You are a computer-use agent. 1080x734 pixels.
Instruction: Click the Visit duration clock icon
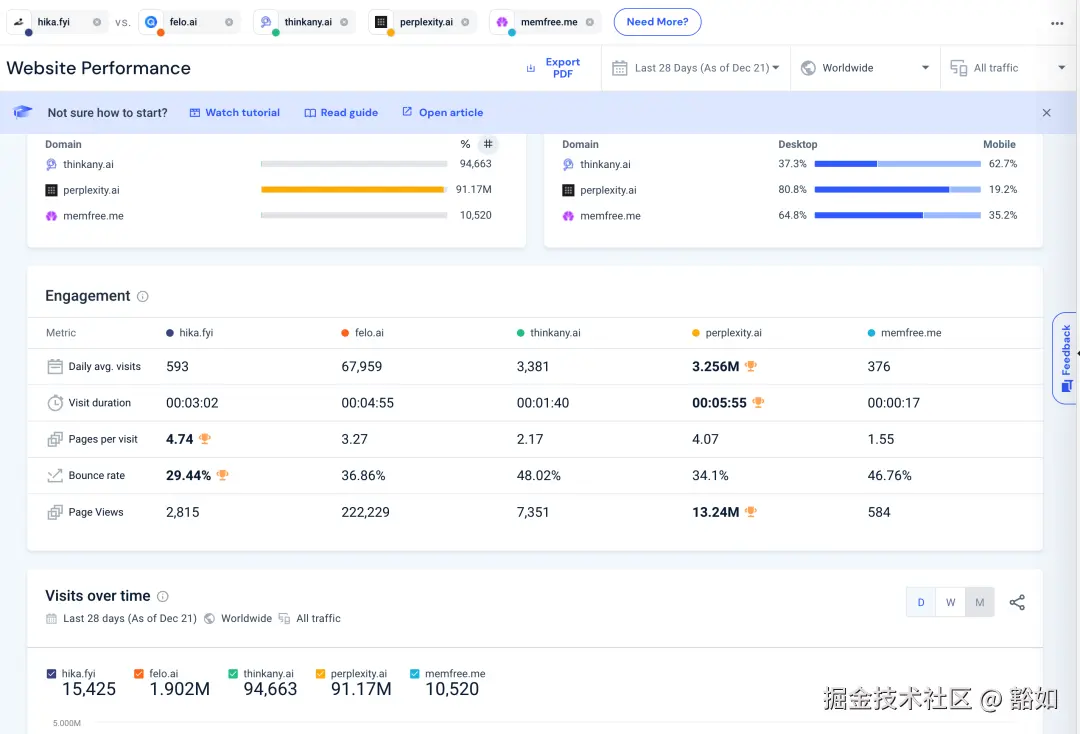click(55, 403)
